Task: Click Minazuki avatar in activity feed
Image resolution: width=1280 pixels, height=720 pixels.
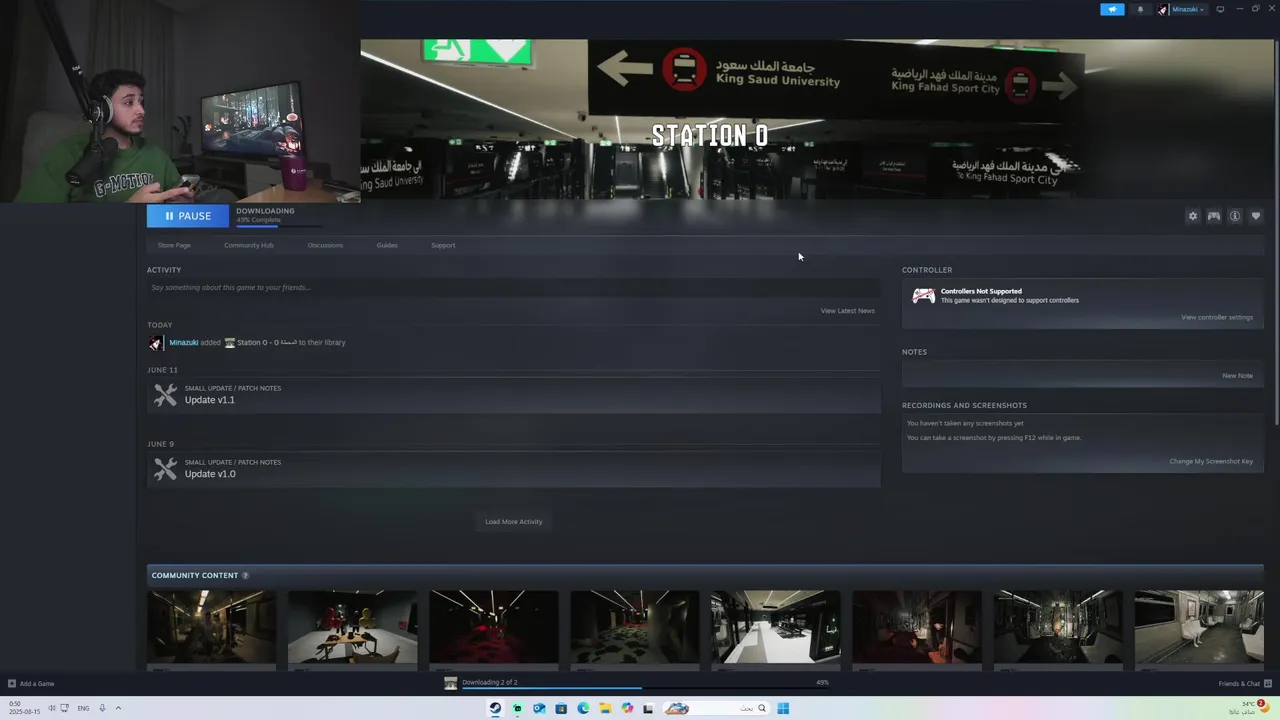Action: [x=155, y=343]
